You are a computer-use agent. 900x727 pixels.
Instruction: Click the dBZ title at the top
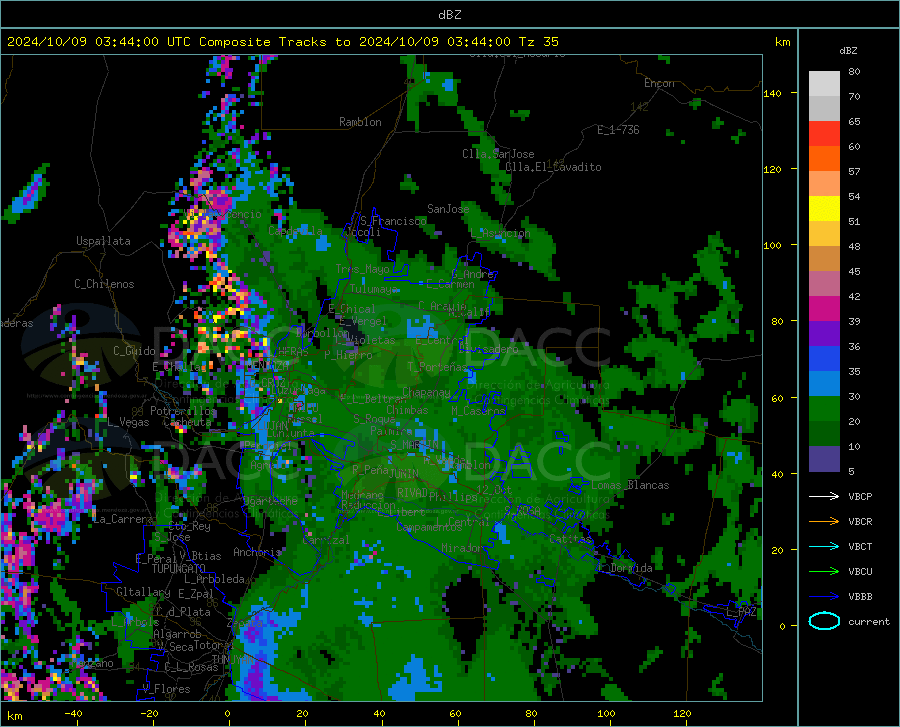pos(449,15)
